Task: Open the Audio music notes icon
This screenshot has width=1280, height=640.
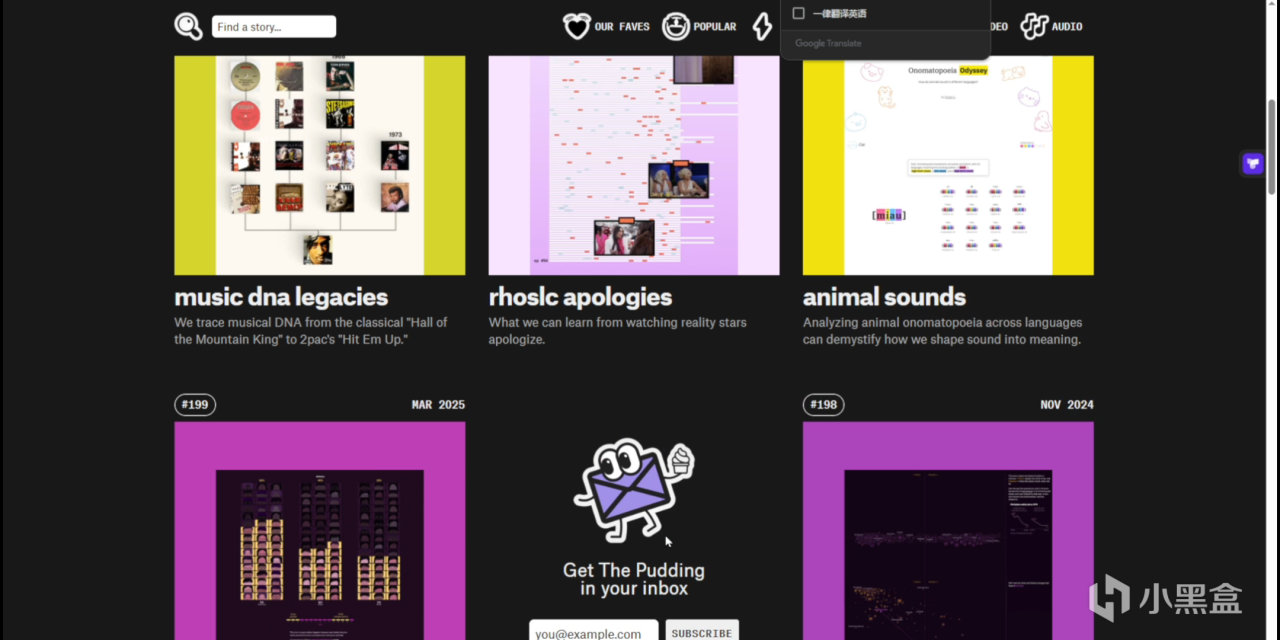Action: tap(1034, 26)
